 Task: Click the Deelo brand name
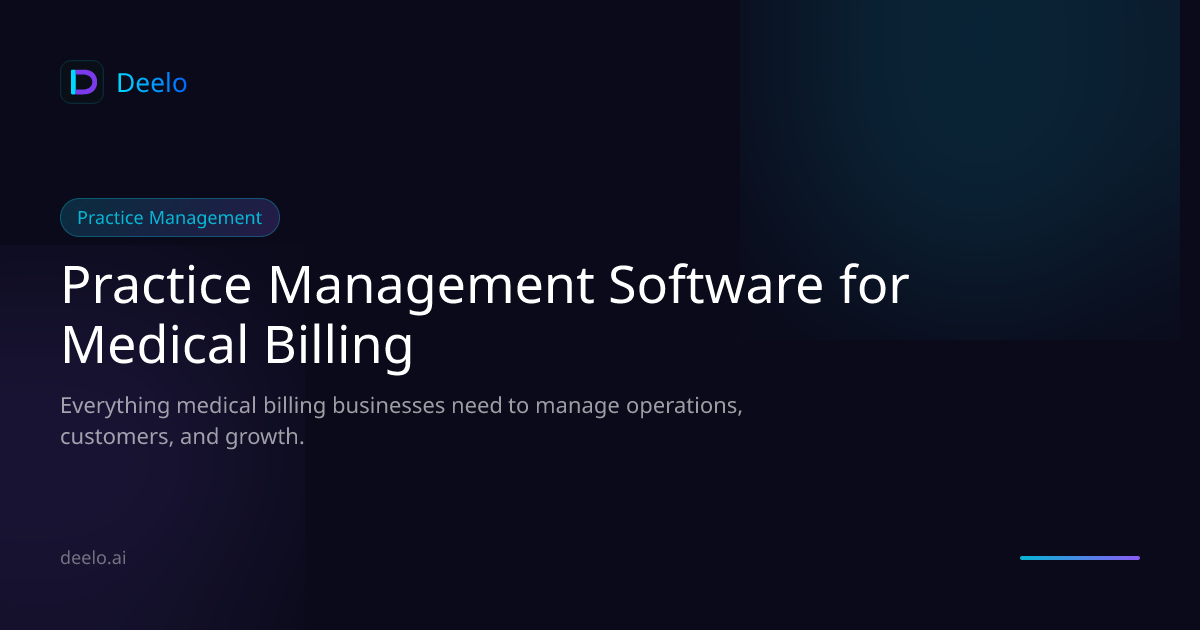coord(152,83)
